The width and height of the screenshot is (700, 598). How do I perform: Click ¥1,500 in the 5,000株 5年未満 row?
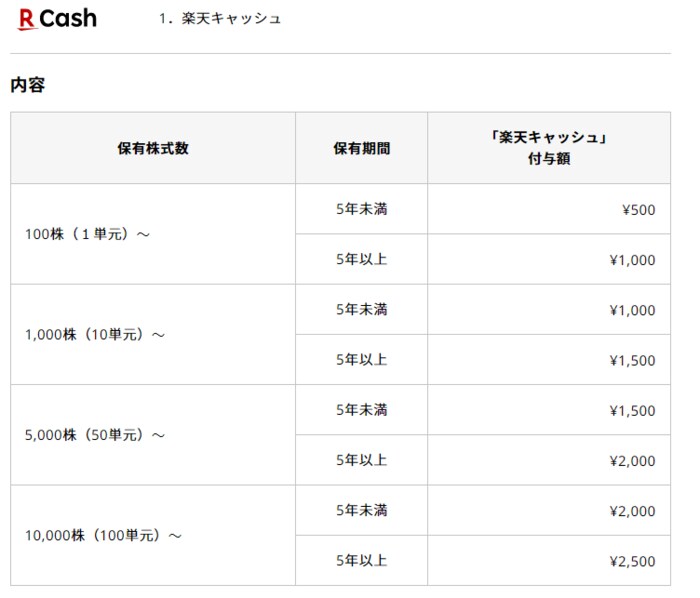click(x=632, y=411)
